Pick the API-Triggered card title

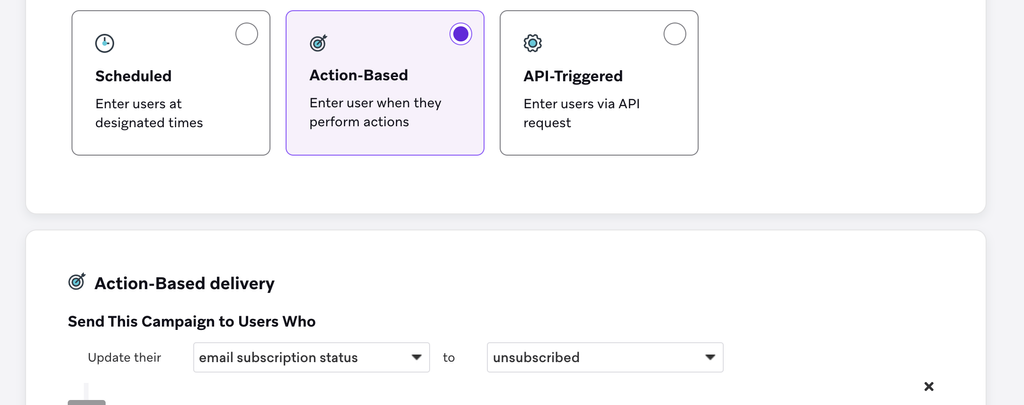pyautogui.click(x=573, y=76)
